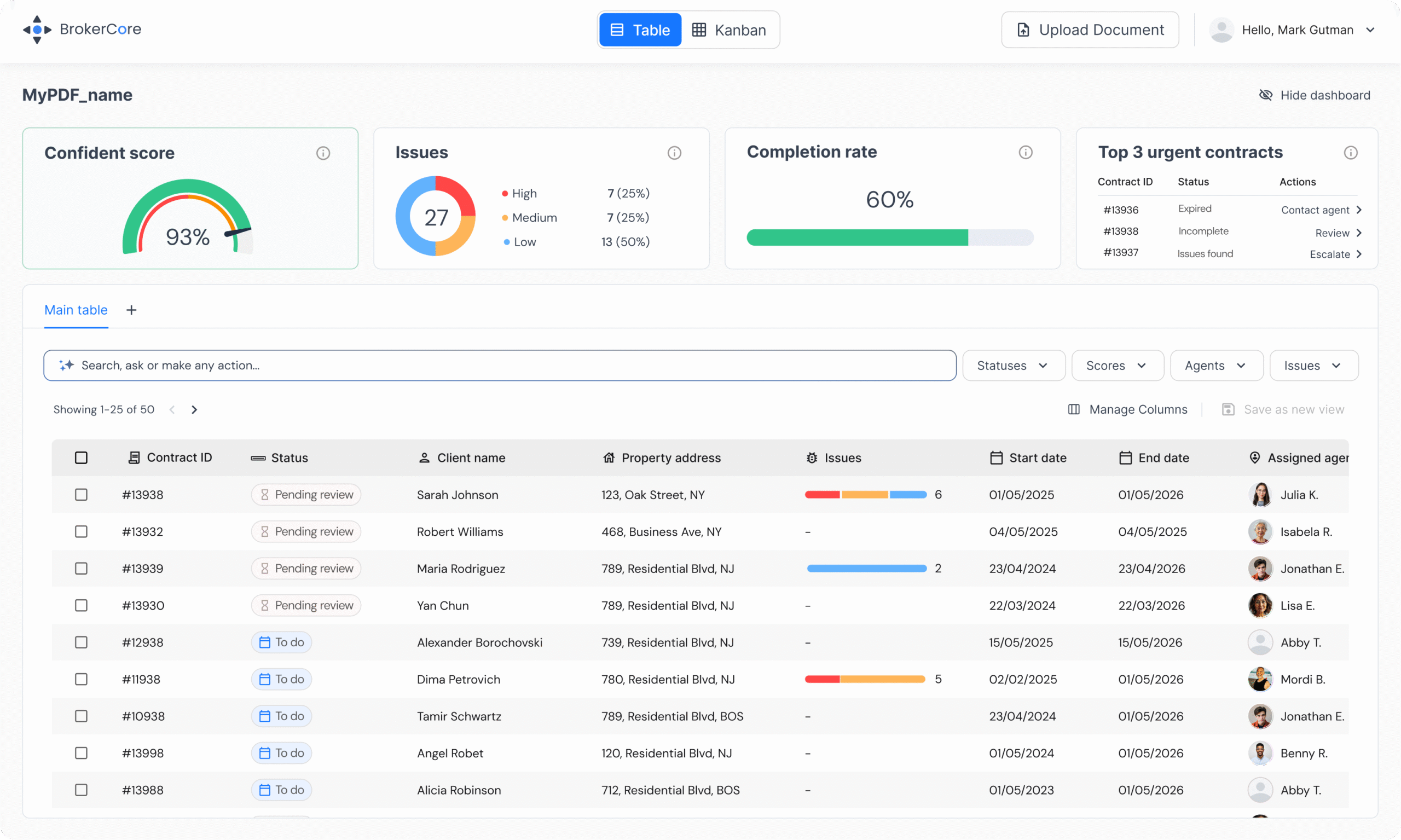This screenshot has width=1401, height=840.
Task: Click the Upload Document button
Action: (x=1090, y=30)
